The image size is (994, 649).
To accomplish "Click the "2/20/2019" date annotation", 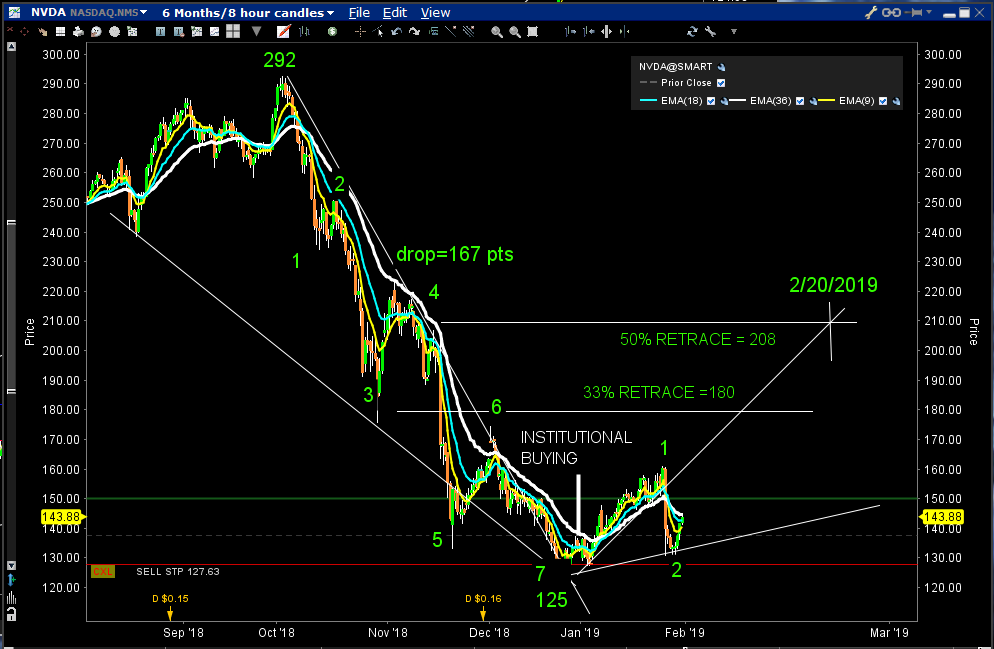I will 834,285.
